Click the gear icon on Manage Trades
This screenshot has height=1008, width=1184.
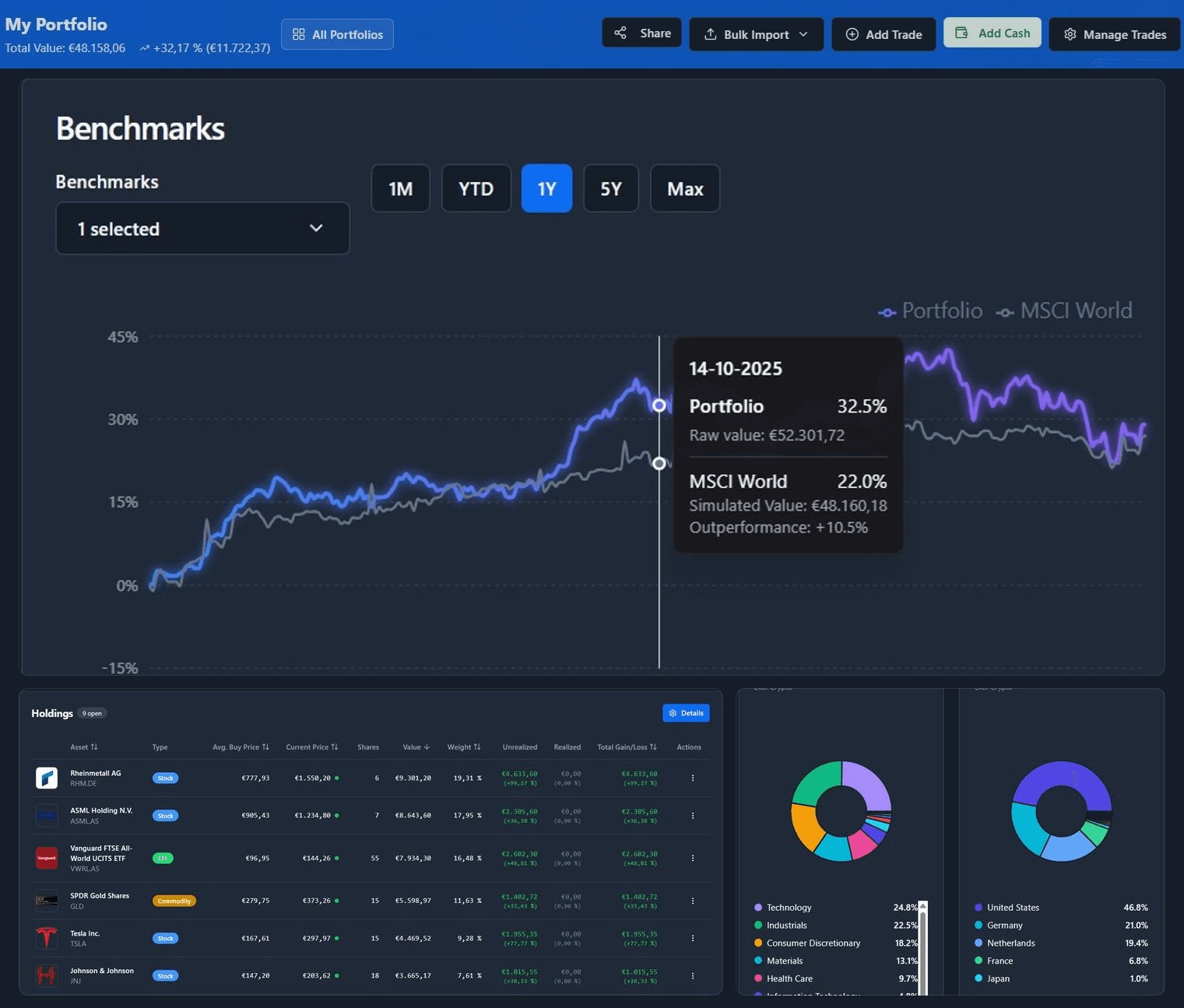coord(1070,34)
